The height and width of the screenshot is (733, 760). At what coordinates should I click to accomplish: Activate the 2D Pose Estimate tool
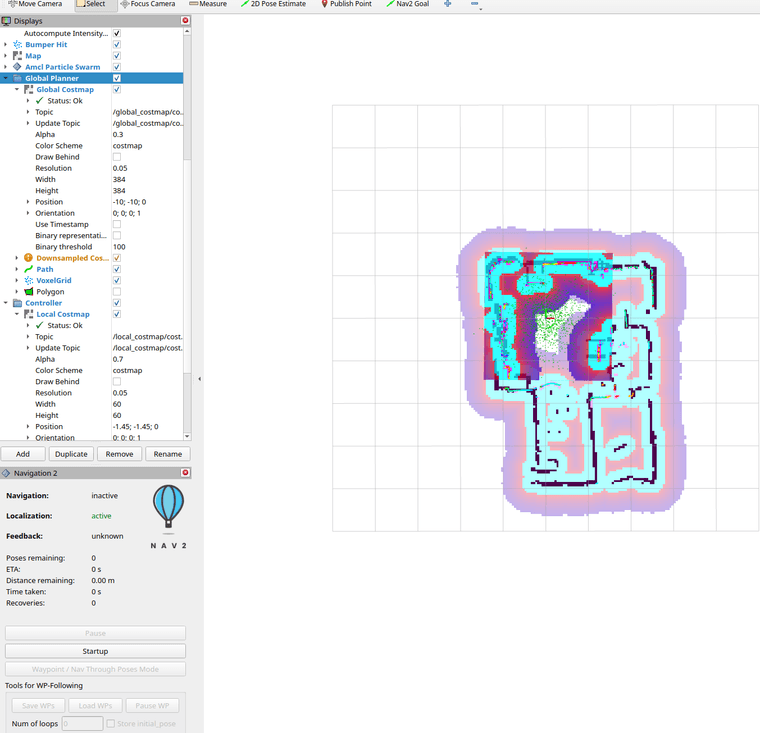tap(273, 4)
